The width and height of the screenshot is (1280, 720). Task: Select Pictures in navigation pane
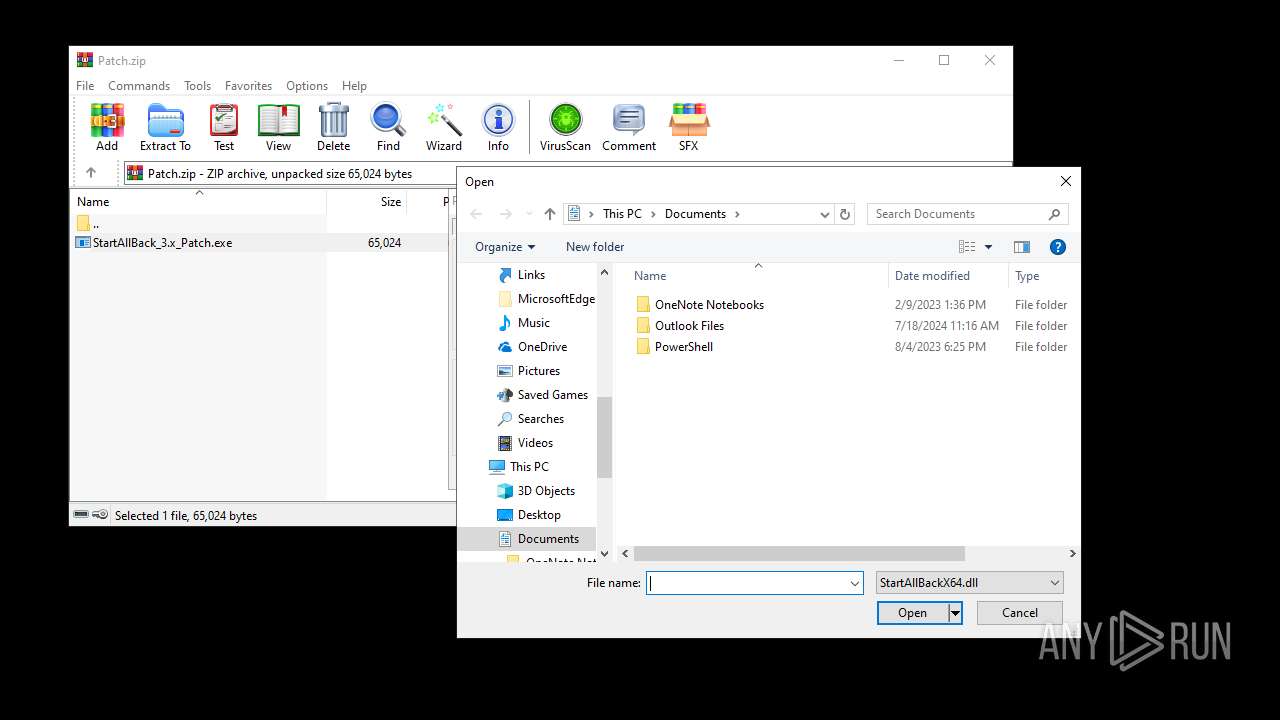coord(538,371)
